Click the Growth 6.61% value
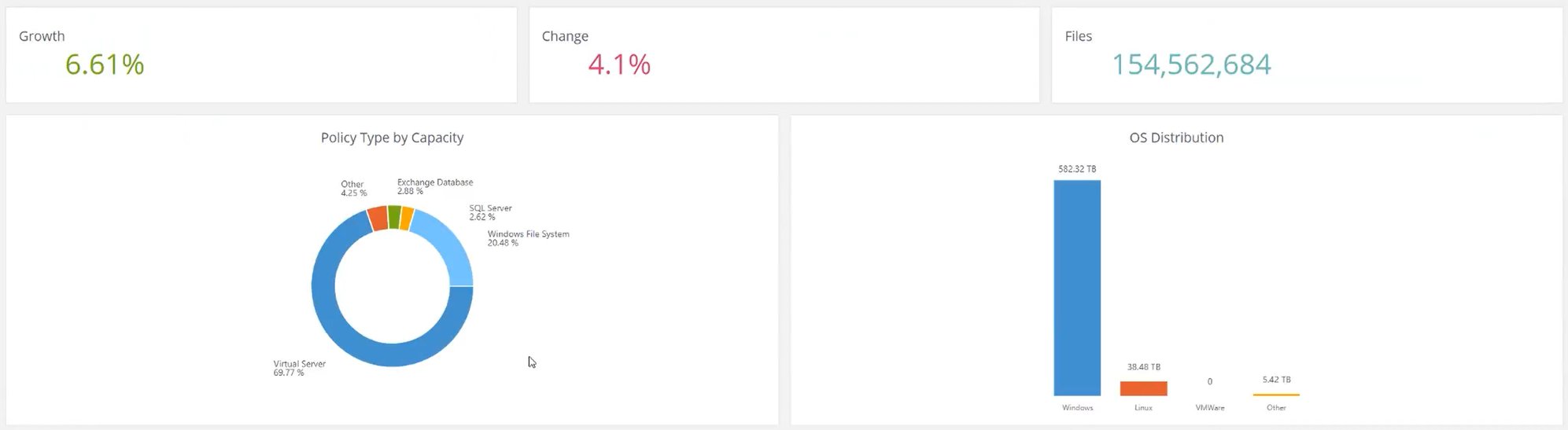The image size is (1568, 430). pyautogui.click(x=105, y=64)
